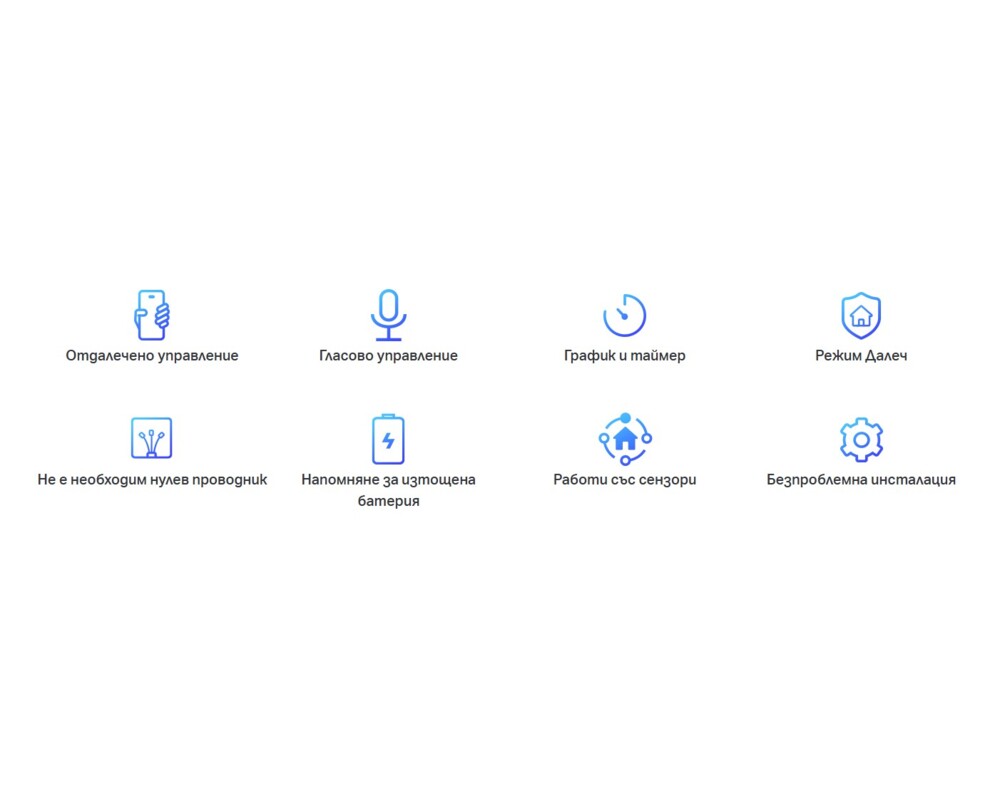Image resolution: width=1000 pixels, height=800 pixels.
Task: Click the lightning bolt inside the battery
Action: click(x=388, y=441)
